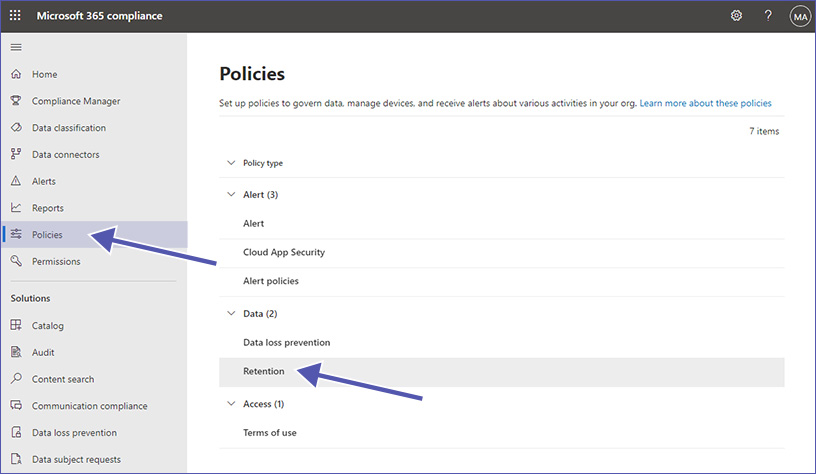The image size is (816, 474).
Task: Click the Access (1) group label
Action: click(x=263, y=404)
